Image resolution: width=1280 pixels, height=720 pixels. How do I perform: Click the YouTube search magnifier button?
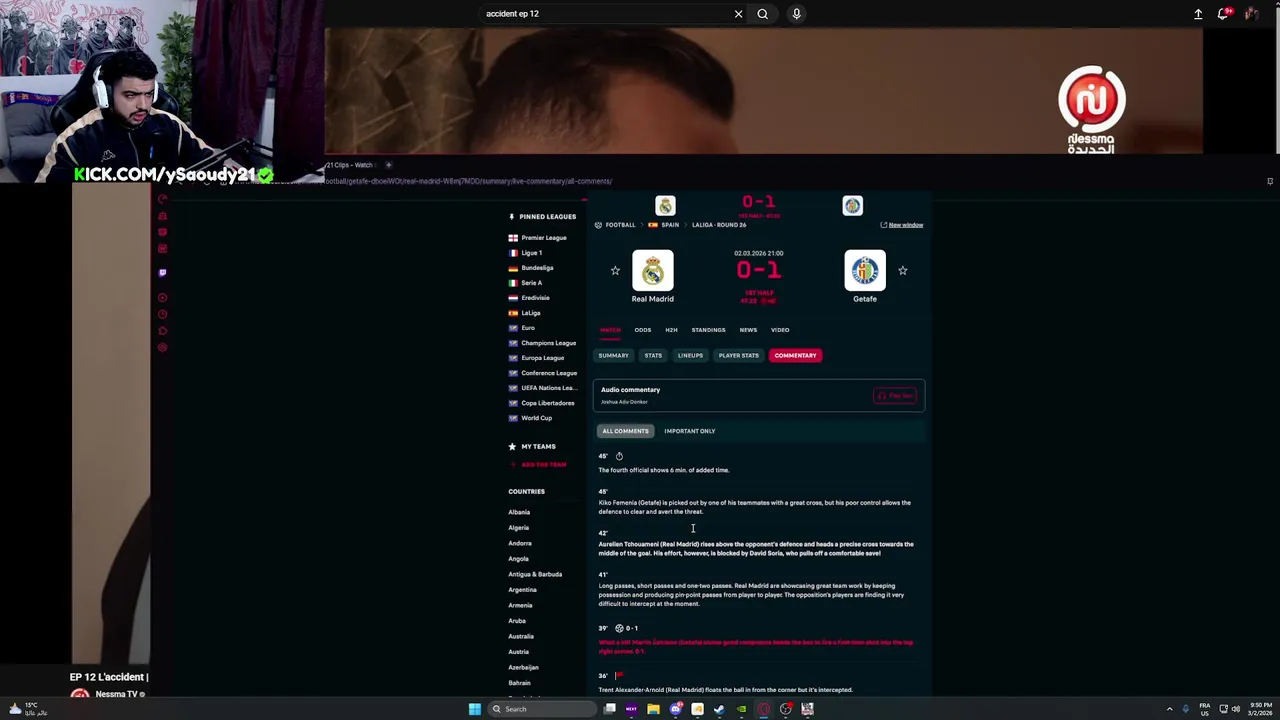(762, 14)
